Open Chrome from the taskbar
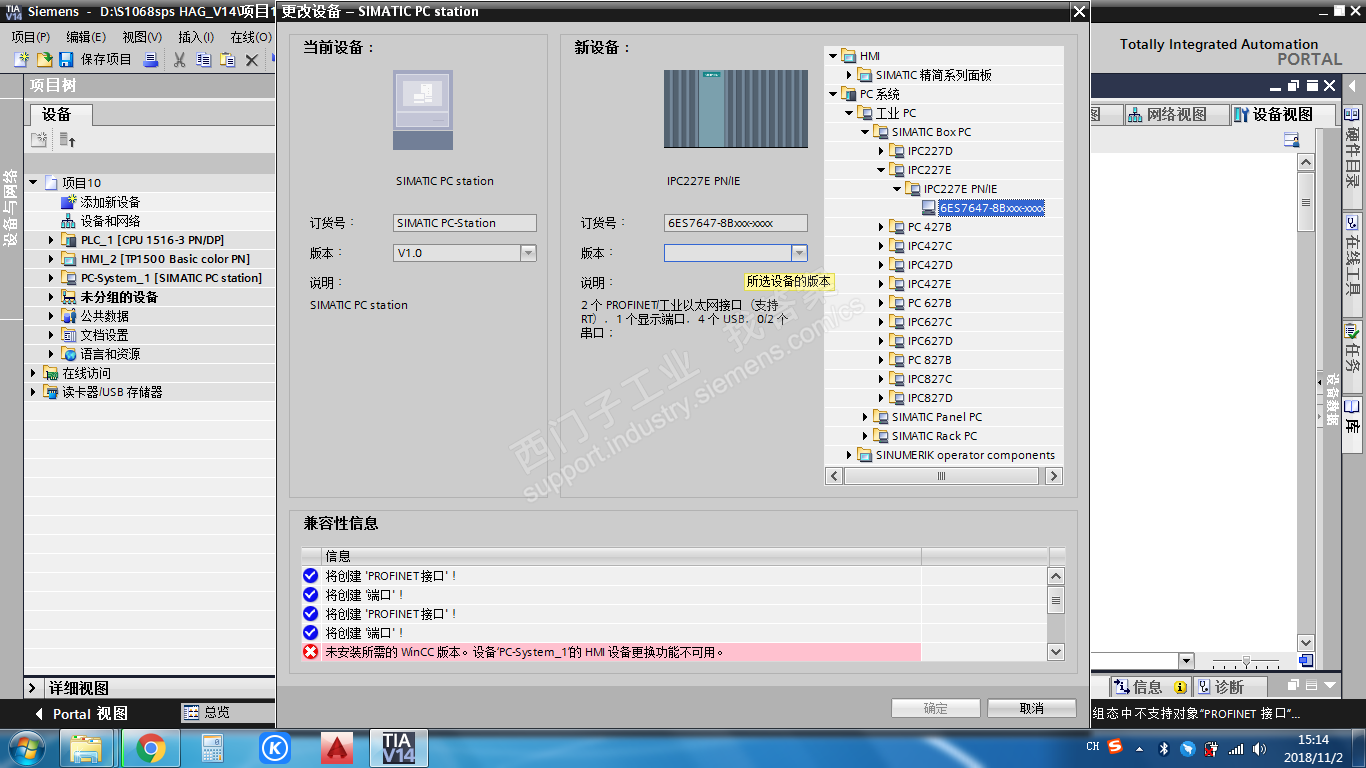Viewport: 1366px width, 768px height. (x=151, y=748)
